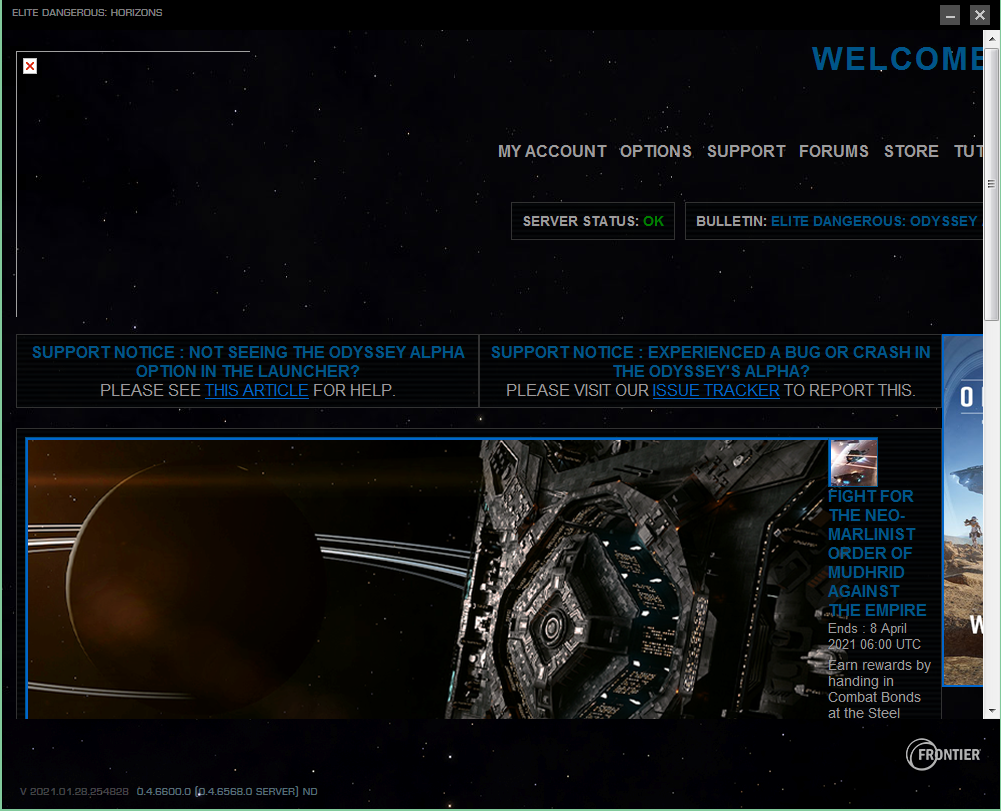Close the Elite Dangerous launcher window
Viewport: 1001px width, 811px height.
click(x=979, y=15)
